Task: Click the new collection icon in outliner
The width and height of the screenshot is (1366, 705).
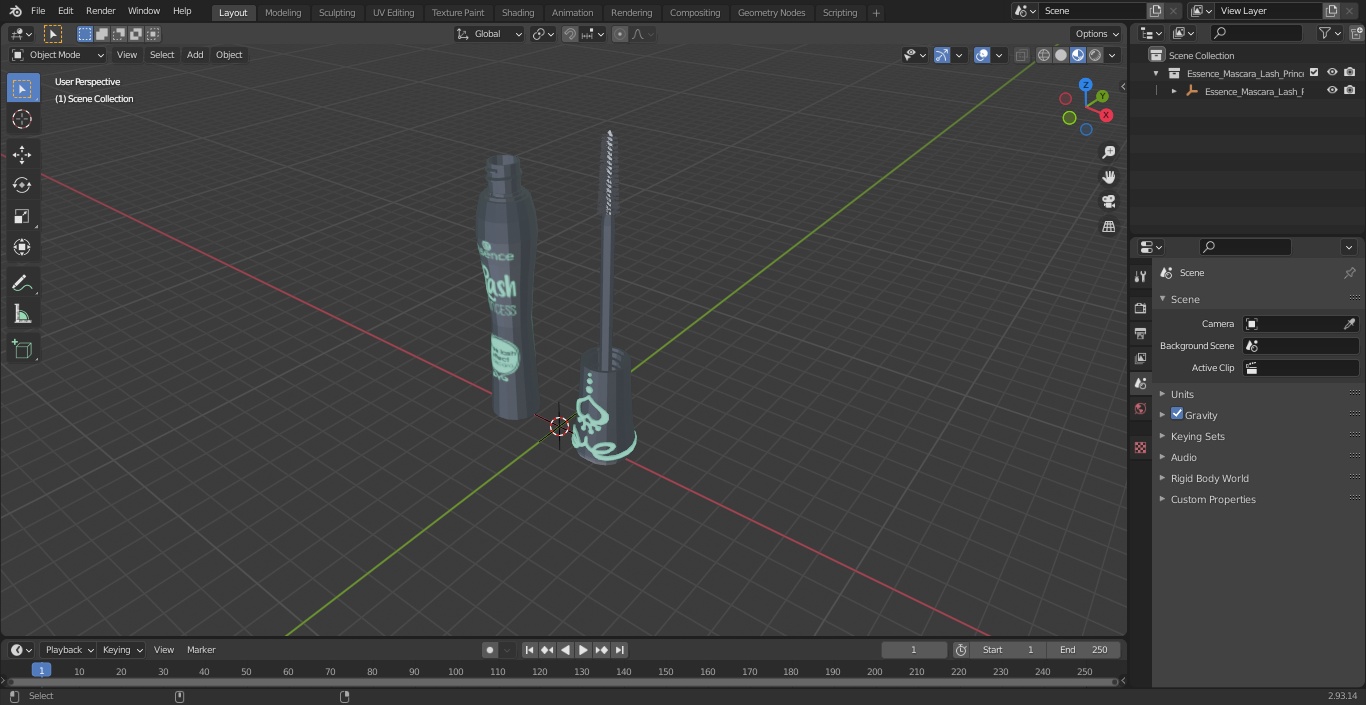Action: (1357, 33)
